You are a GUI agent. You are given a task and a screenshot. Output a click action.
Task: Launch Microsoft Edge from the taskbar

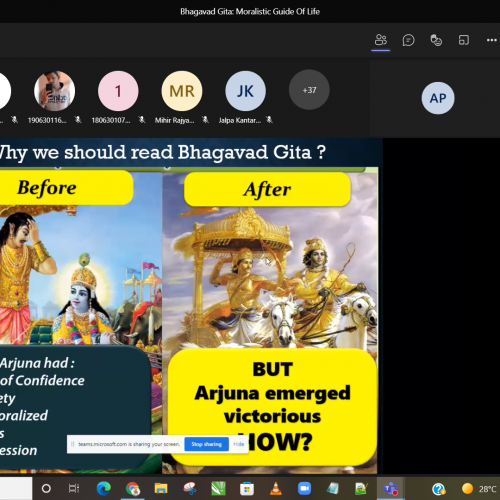[x=104, y=489]
